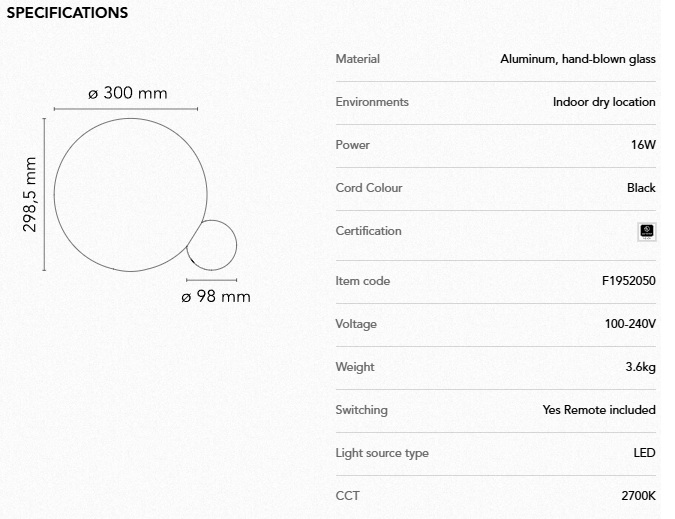
Task: Click the 'Aluminum, hand-blown glass' value
Action: 578,59
